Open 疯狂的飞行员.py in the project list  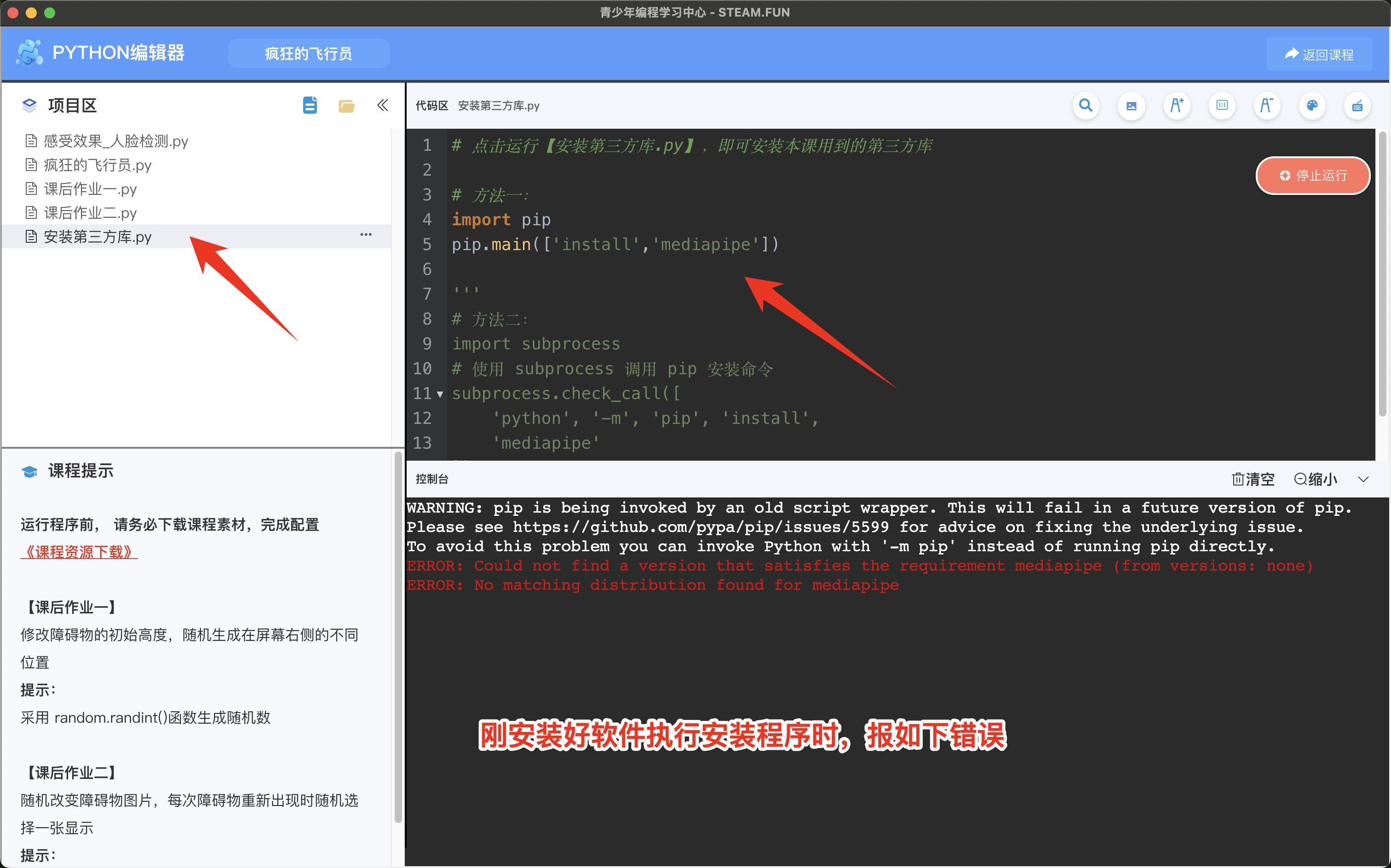pos(97,166)
